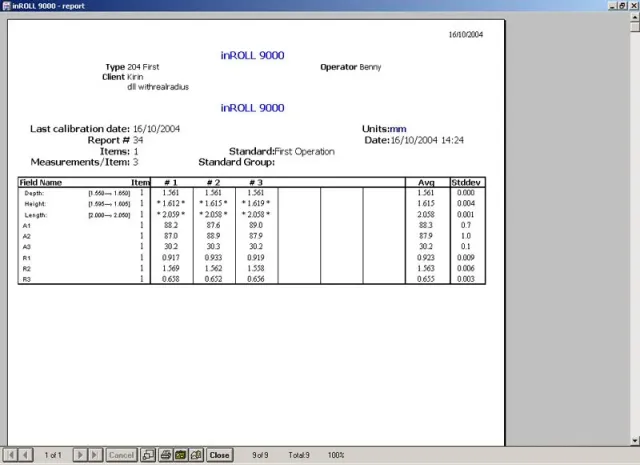Viewport: 640px width, 465px height.
Task: Click the 'Depth:' row label
Action: (x=34, y=193)
